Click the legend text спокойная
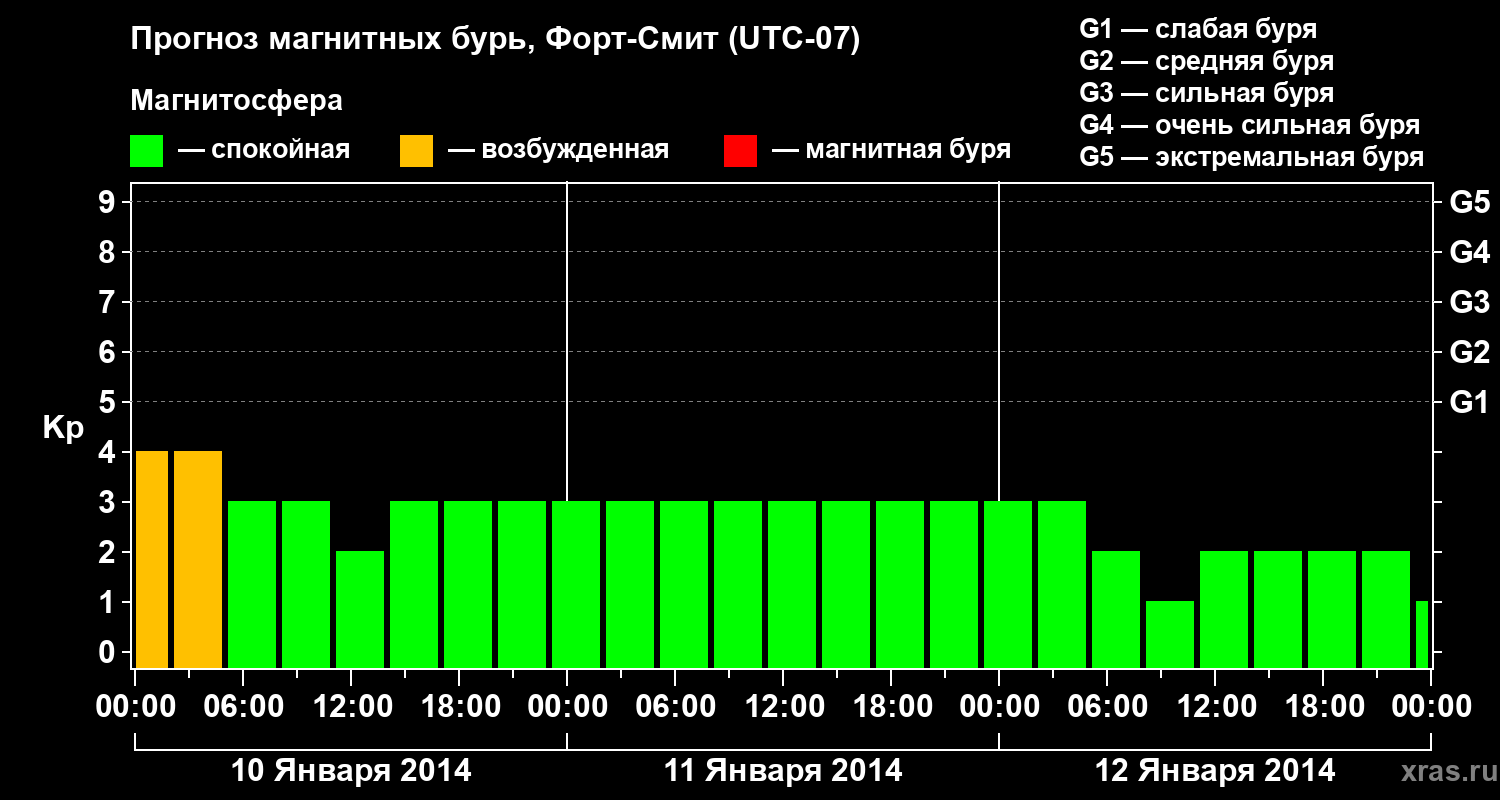 tap(281, 151)
